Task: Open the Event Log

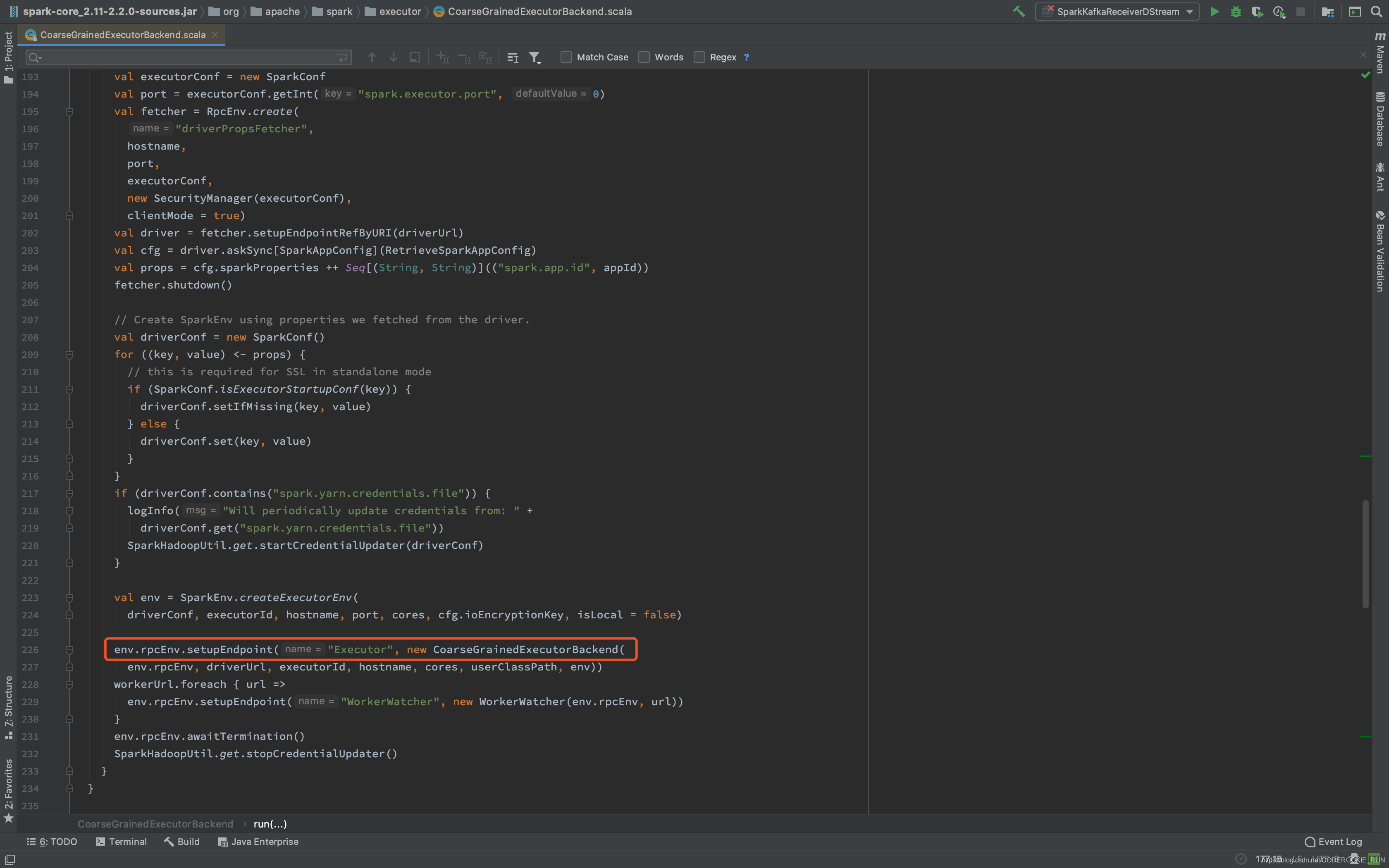Action: (x=1333, y=842)
